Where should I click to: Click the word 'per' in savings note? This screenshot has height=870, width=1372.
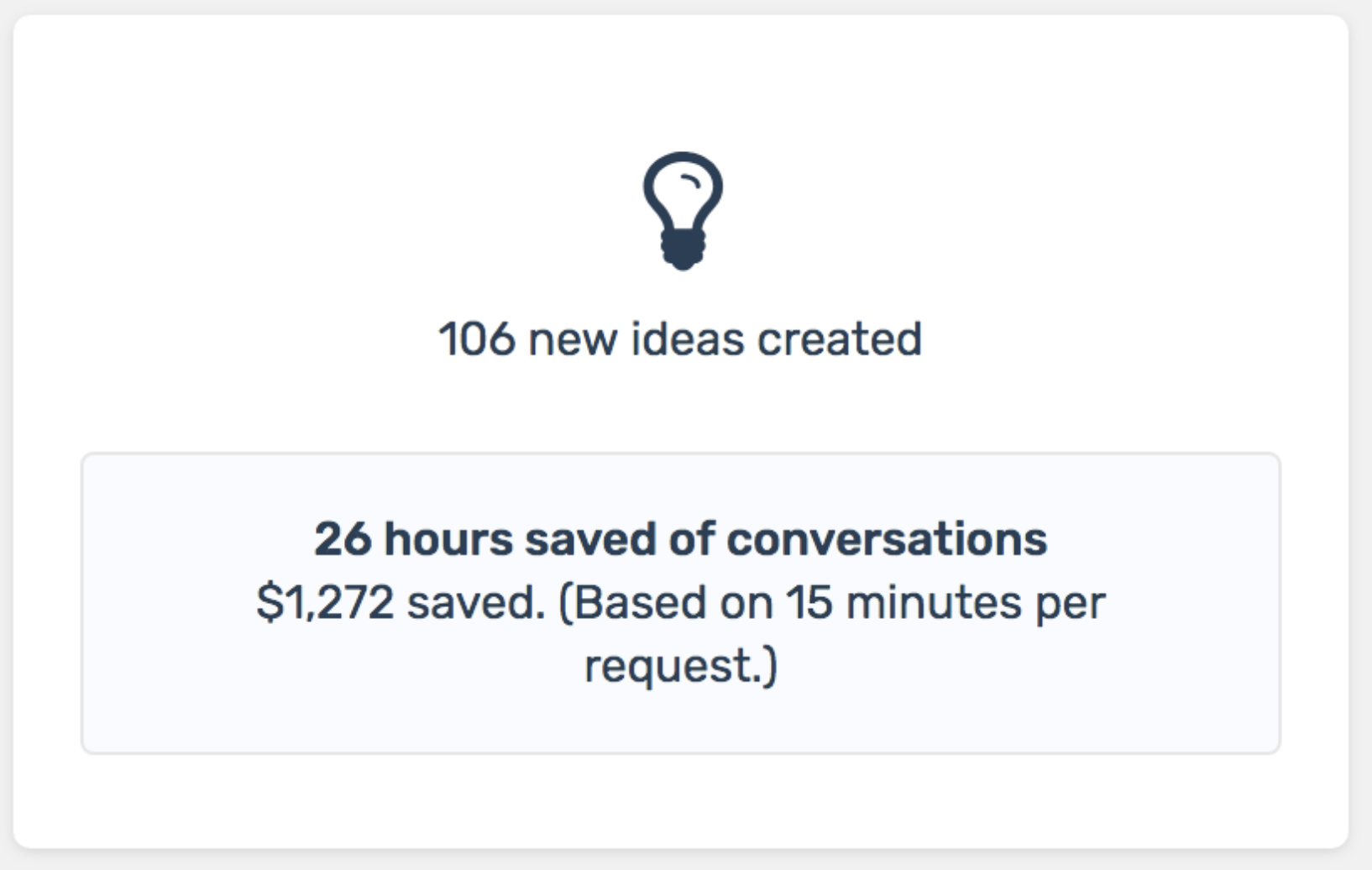(1071, 606)
